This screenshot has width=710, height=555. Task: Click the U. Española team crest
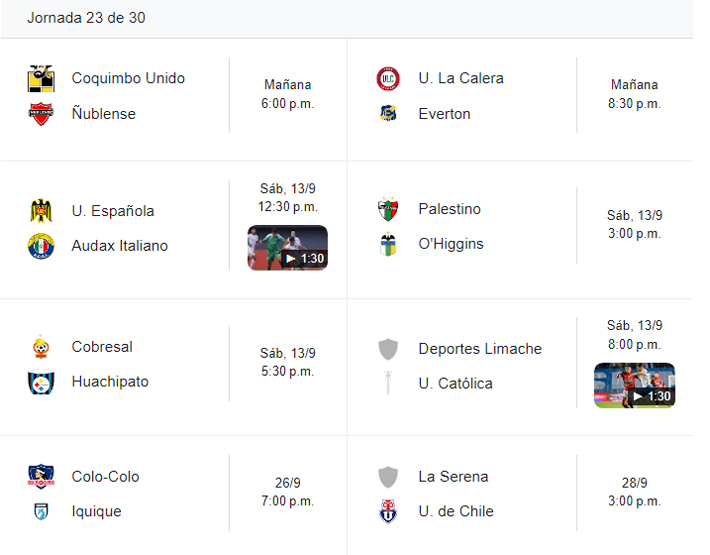(x=41, y=211)
